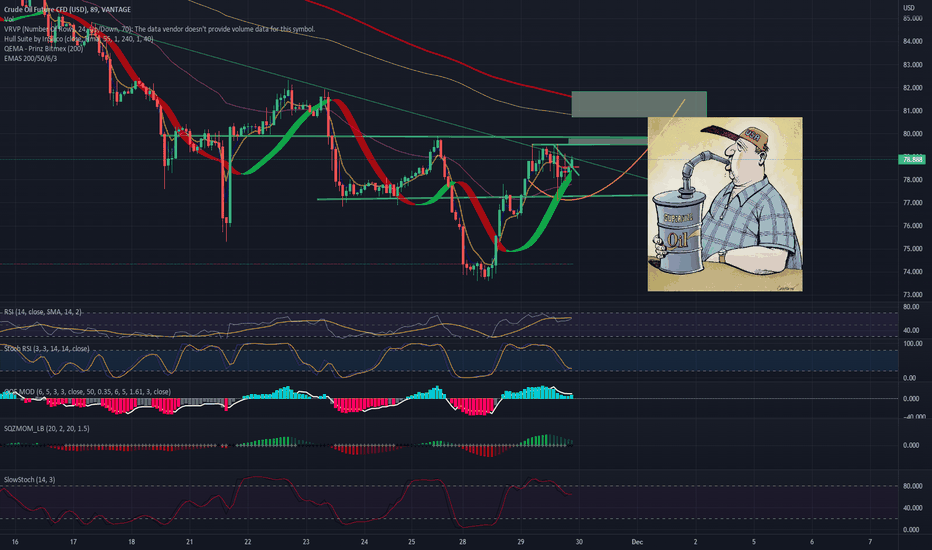Image resolution: width=932 pixels, height=550 pixels.
Task: Click the RSI (14, close, SMA, 14, 2) label
Action: [43, 312]
